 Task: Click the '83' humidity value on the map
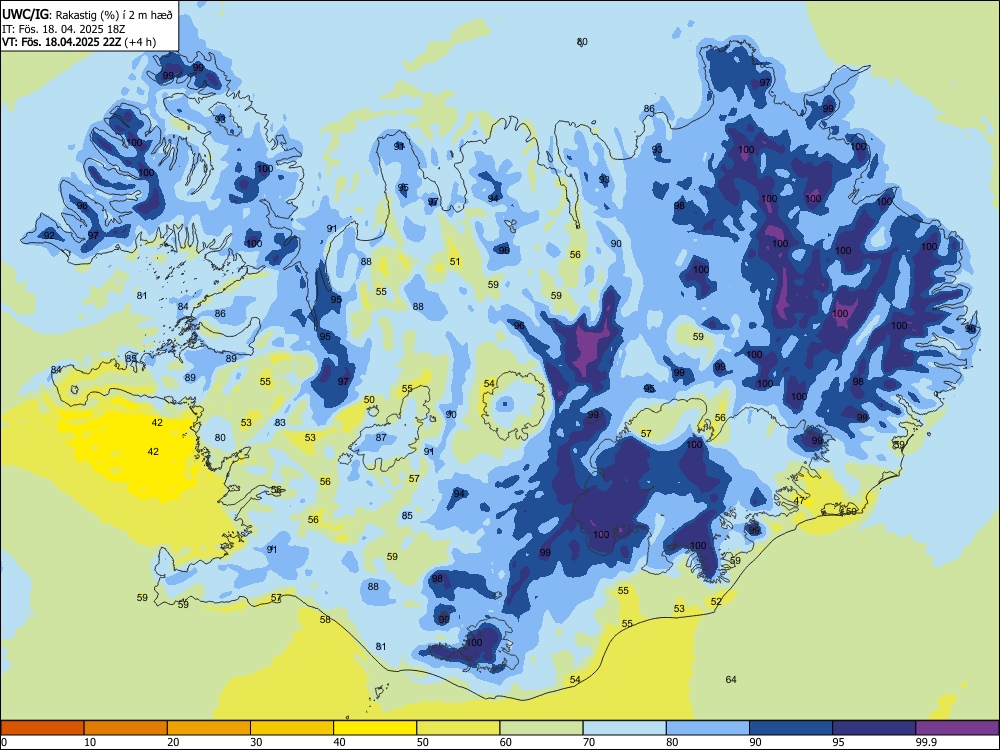coord(280,422)
